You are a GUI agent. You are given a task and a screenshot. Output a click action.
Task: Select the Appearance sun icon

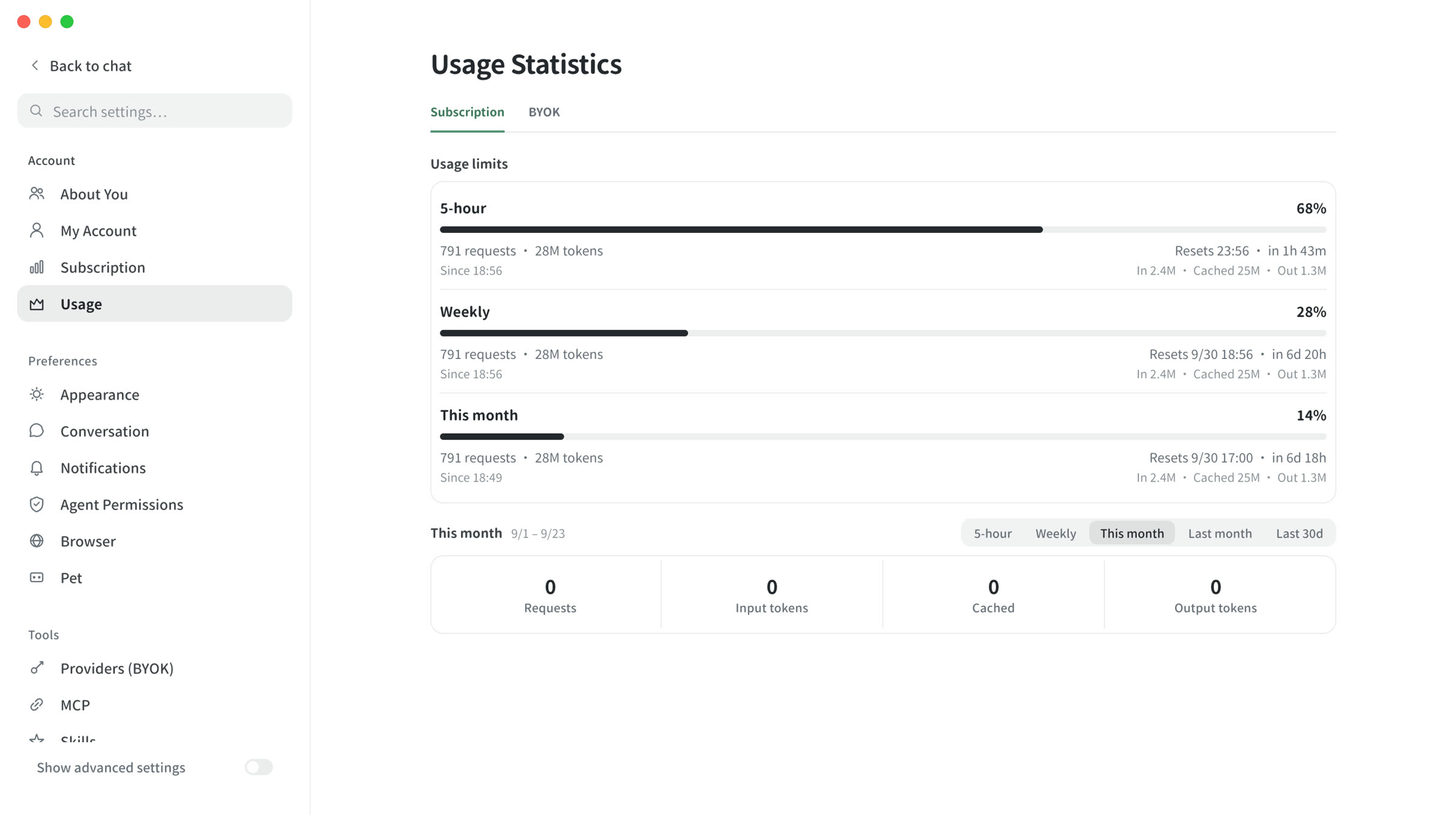(37, 394)
